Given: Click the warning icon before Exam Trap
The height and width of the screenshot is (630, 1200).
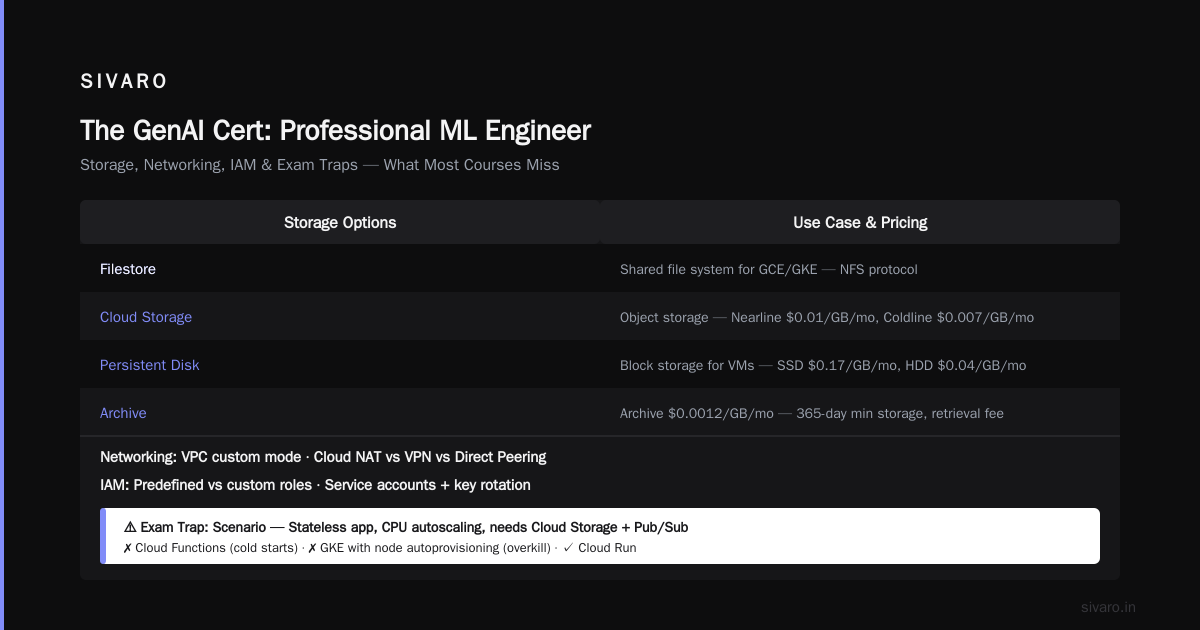Looking at the screenshot, I should click(x=131, y=527).
